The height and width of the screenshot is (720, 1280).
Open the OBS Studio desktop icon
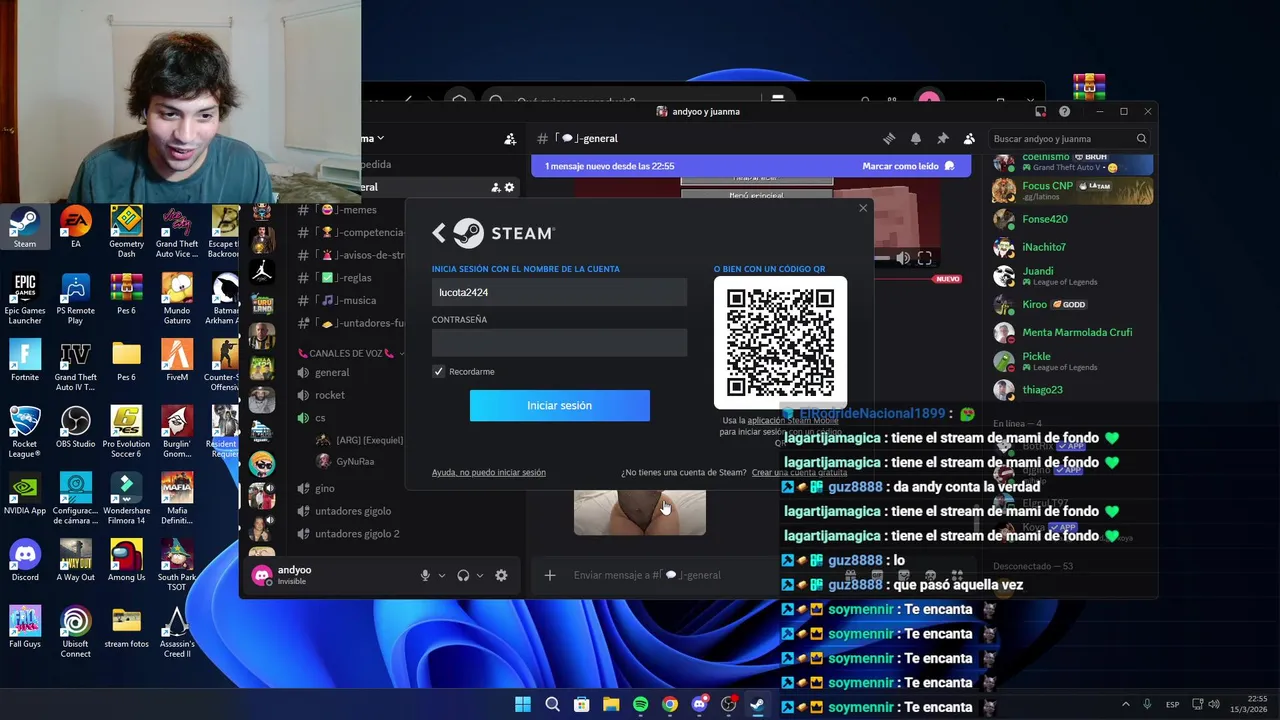(75, 428)
